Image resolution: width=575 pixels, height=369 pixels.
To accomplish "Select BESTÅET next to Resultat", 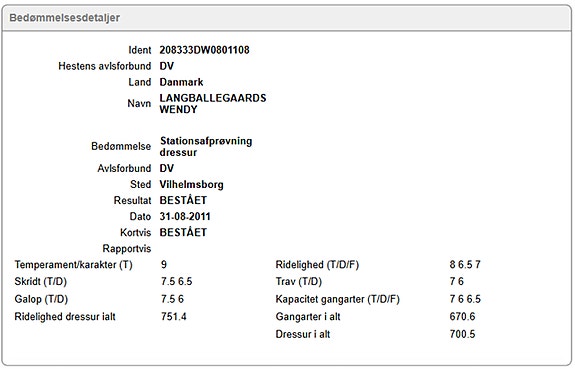I will 183,200.
